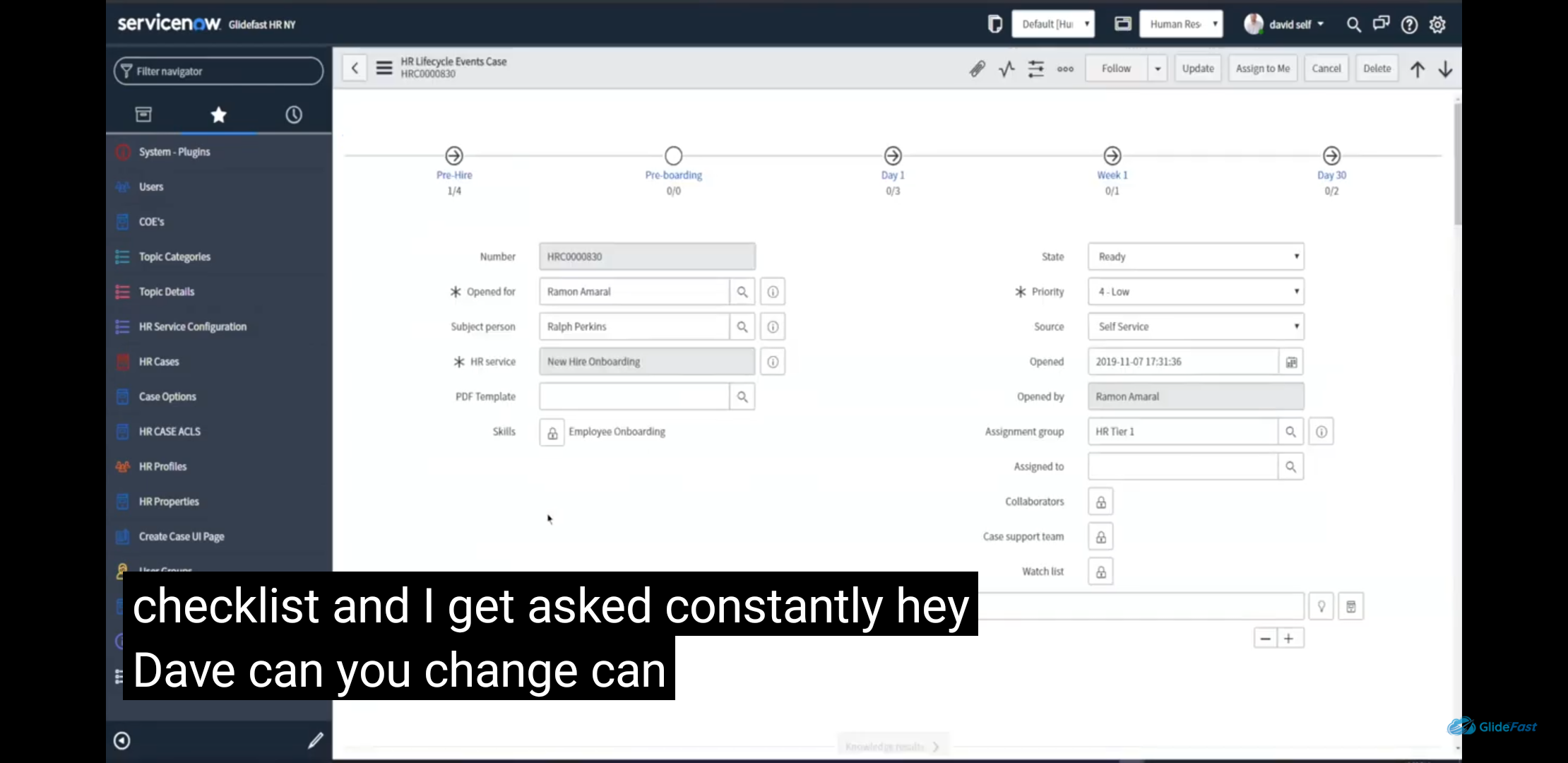Select the Day 1 stage marker

(x=893, y=155)
